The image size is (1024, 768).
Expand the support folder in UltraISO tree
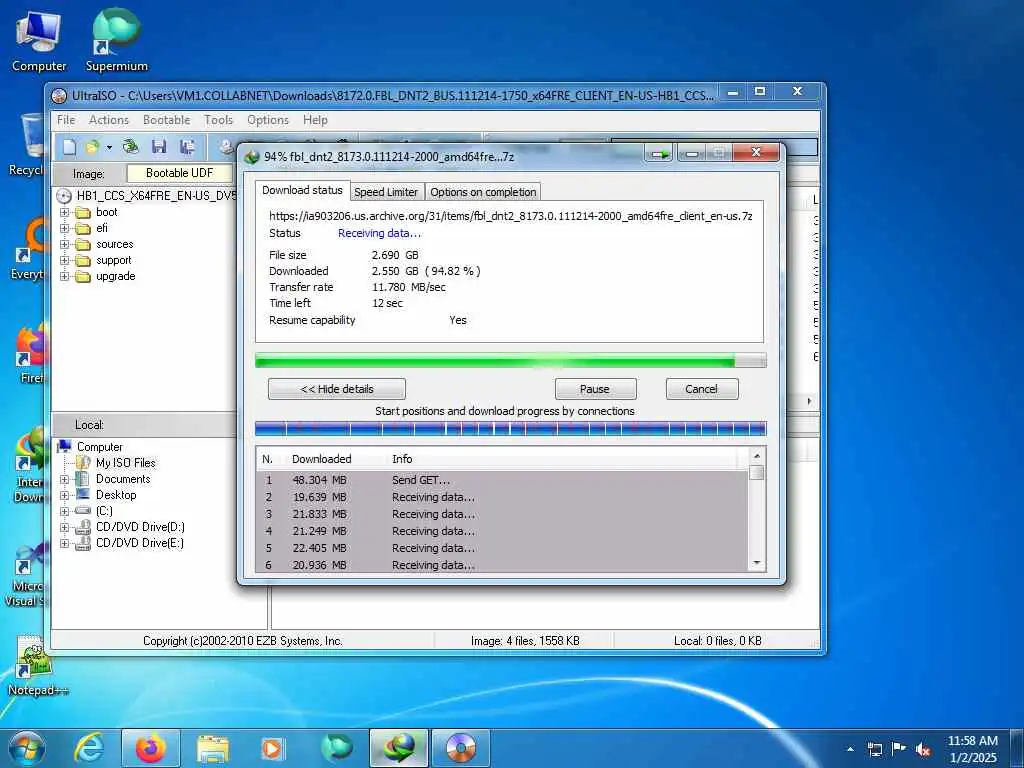pyautogui.click(x=65, y=261)
